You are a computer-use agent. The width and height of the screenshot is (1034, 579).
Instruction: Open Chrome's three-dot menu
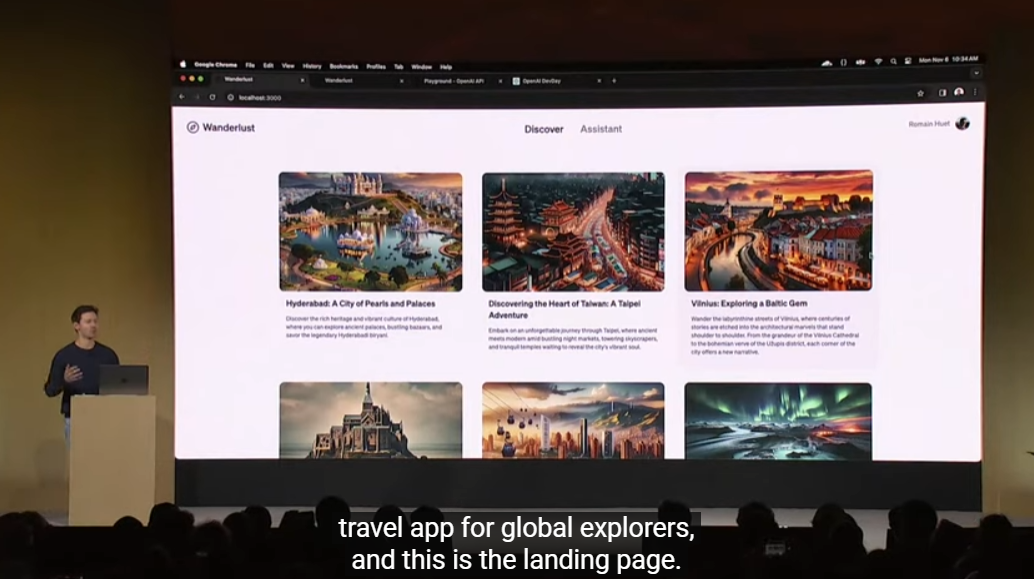click(x=975, y=92)
